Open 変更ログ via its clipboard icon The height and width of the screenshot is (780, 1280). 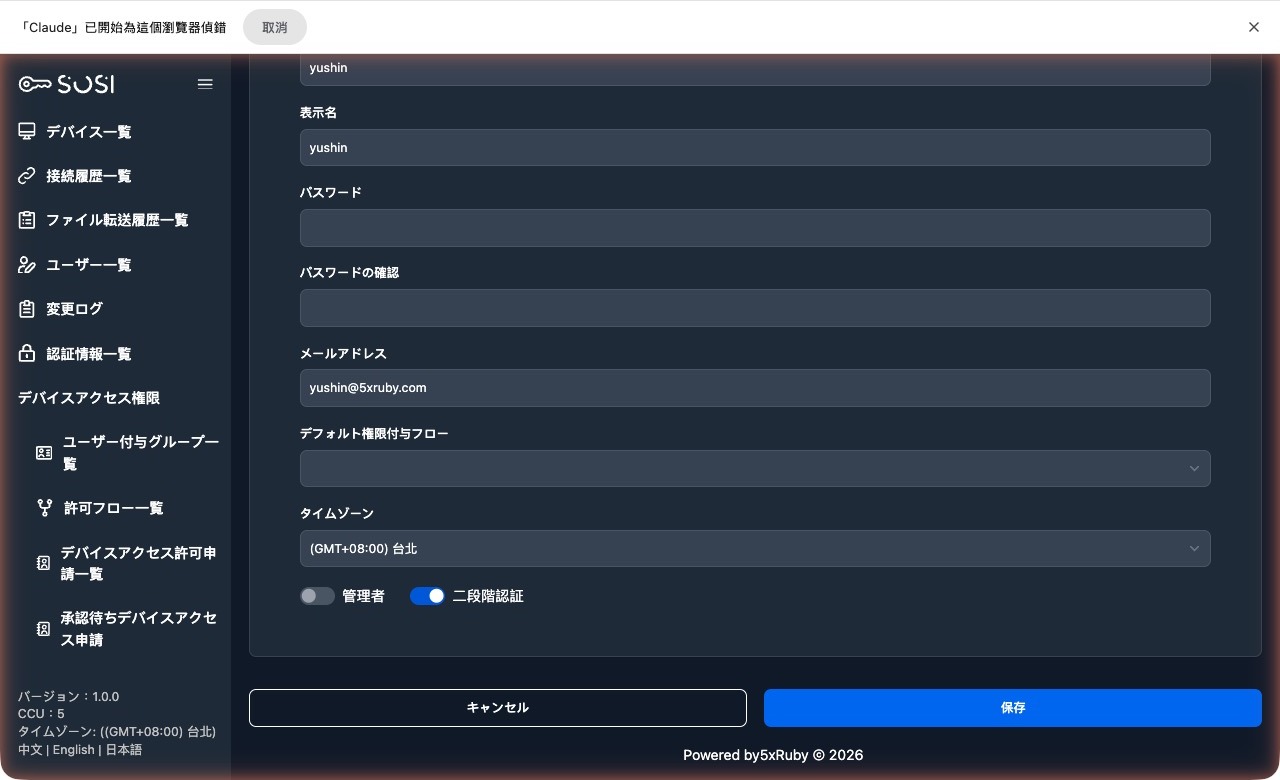[x=26, y=309]
